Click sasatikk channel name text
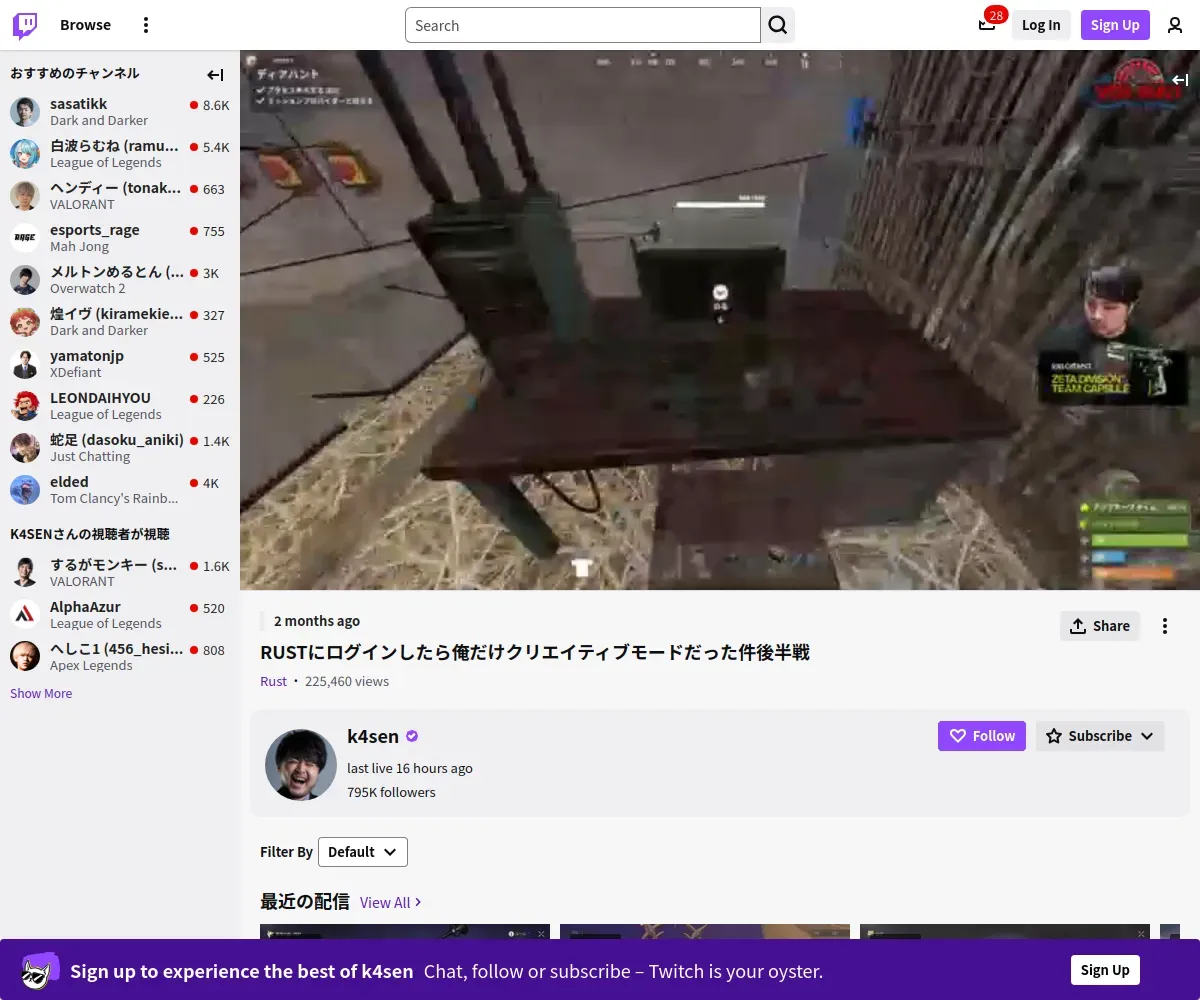1200x1000 pixels. click(79, 104)
